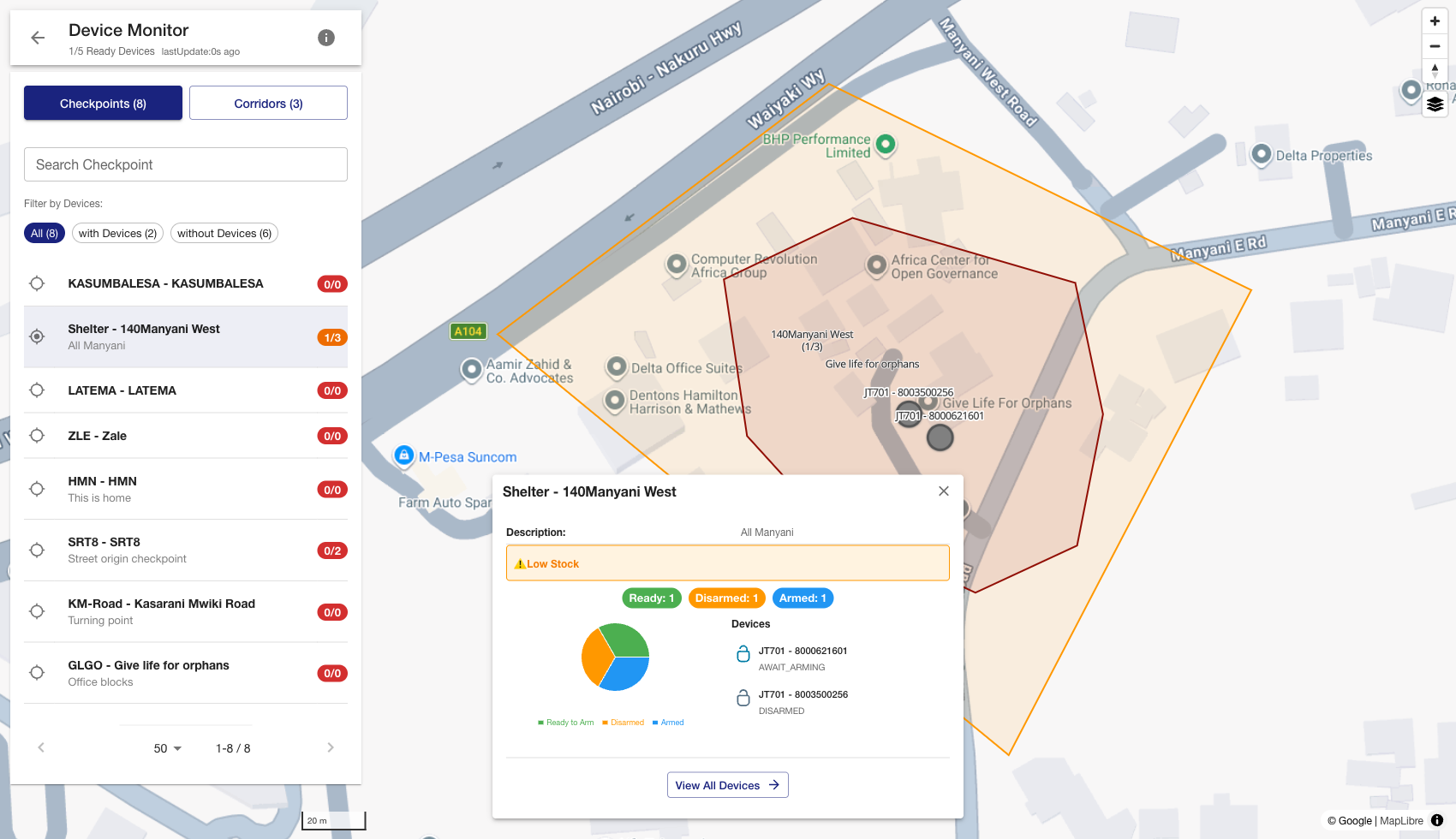The height and width of the screenshot is (839, 1456).
Task: Click the Armed legend swatch under pie chart
Action: tap(655, 723)
